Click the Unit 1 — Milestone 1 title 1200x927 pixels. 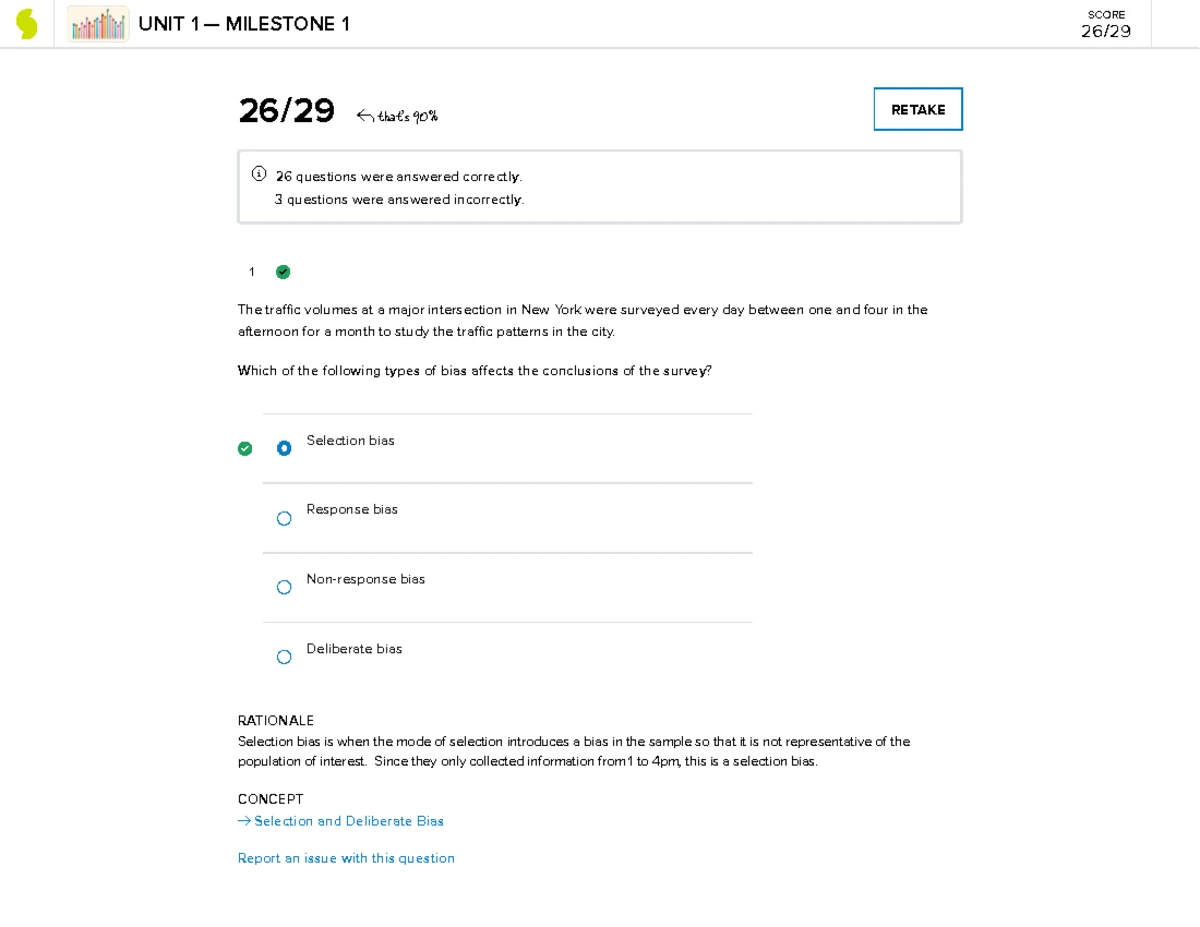coord(244,24)
